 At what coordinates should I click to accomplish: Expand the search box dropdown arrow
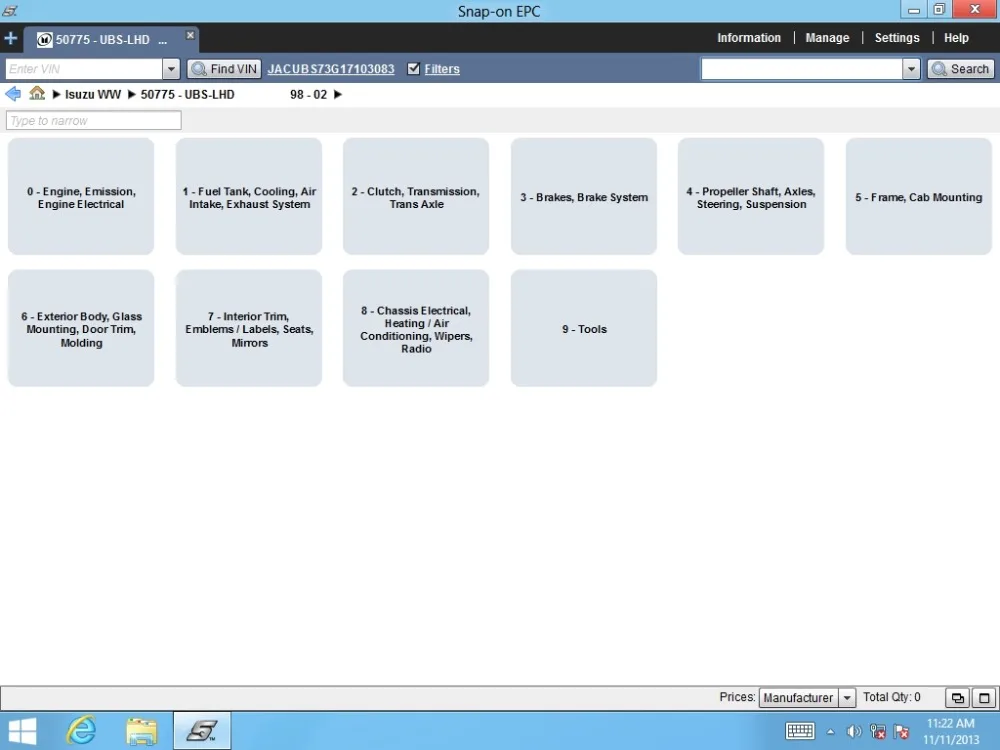click(x=911, y=69)
